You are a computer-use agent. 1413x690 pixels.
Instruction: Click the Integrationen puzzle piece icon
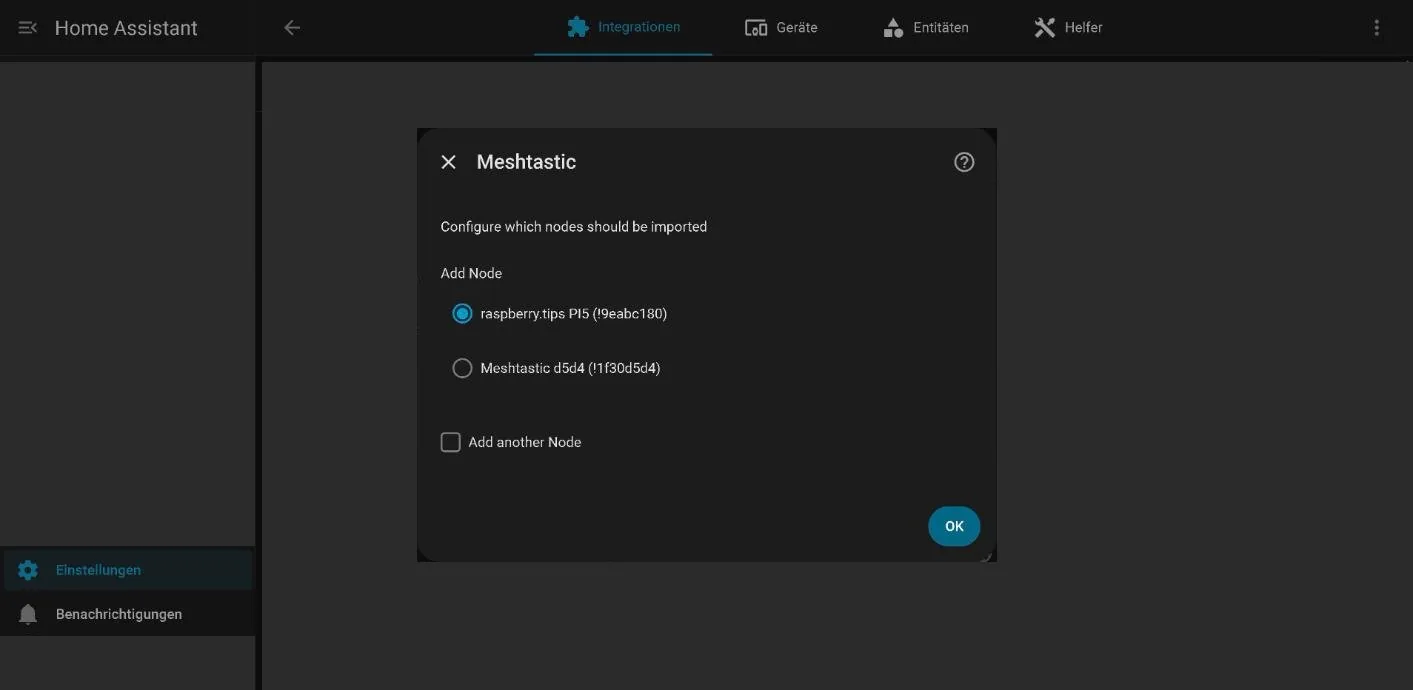click(x=578, y=27)
